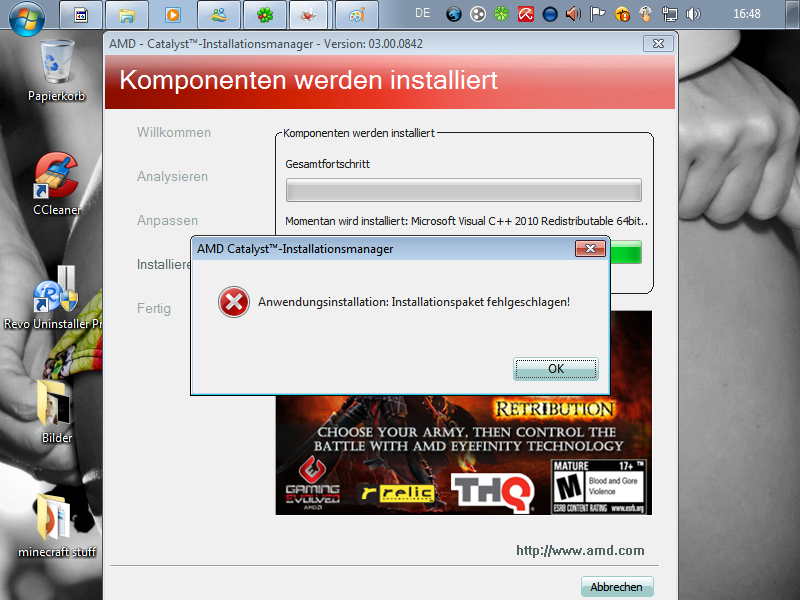
Task: Open Paint palette taskbar icon
Action: click(357, 15)
